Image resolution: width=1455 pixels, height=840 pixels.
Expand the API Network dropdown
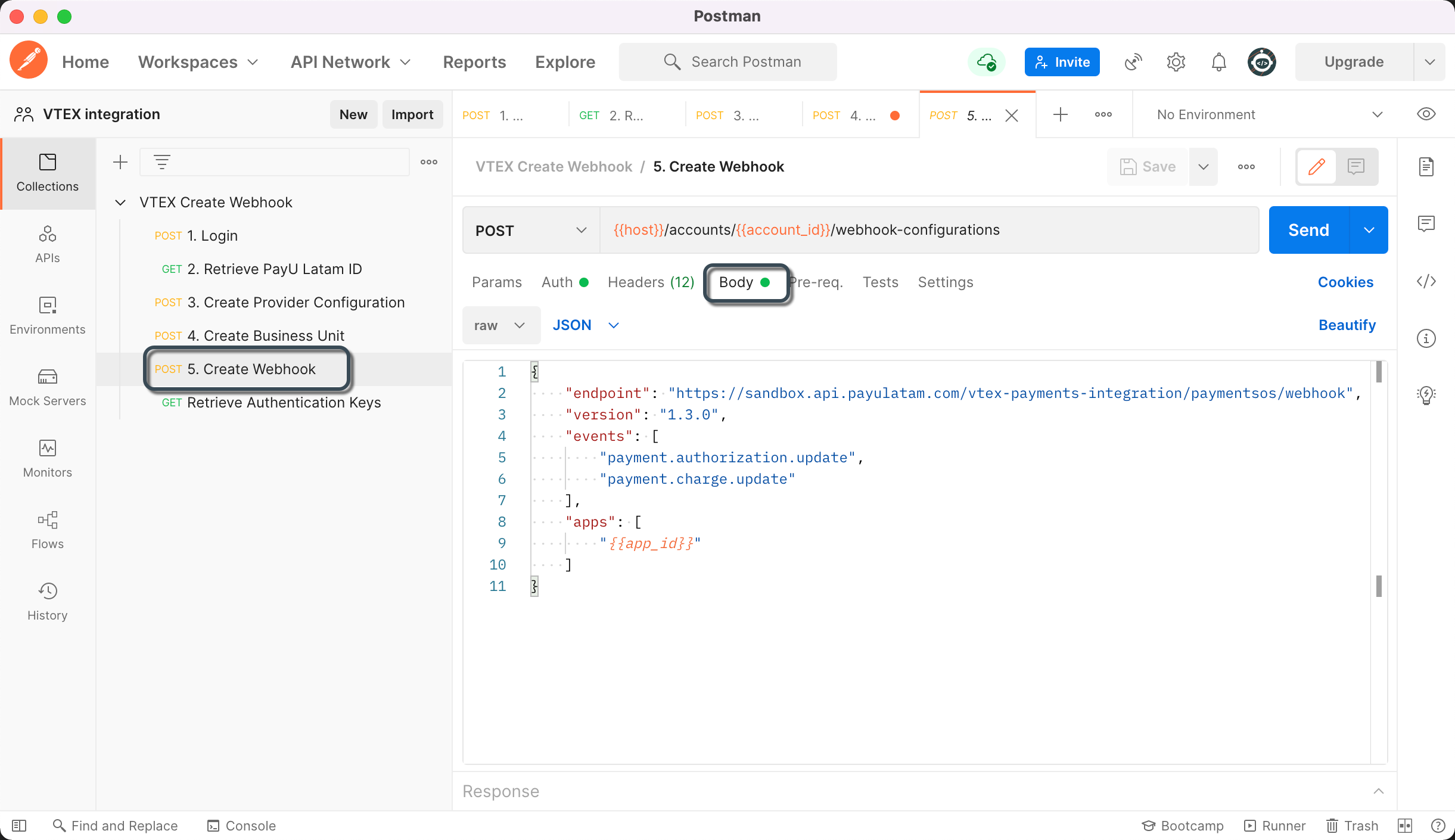click(x=351, y=62)
